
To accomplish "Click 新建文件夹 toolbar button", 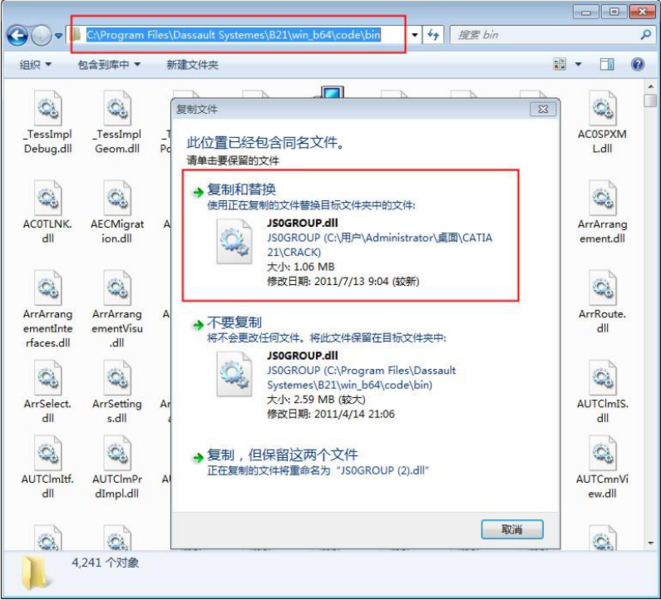I will pyautogui.click(x=192, y=65).
